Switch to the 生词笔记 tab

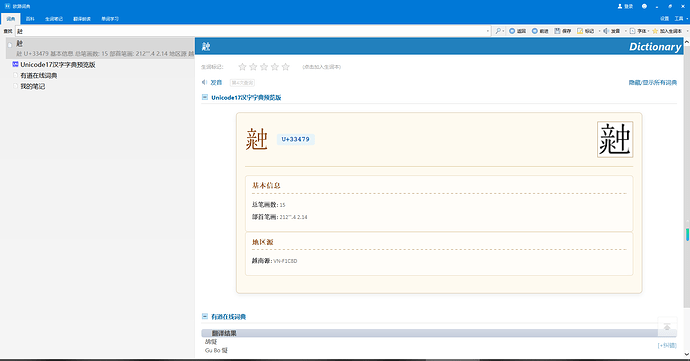(x=54, y=18)
